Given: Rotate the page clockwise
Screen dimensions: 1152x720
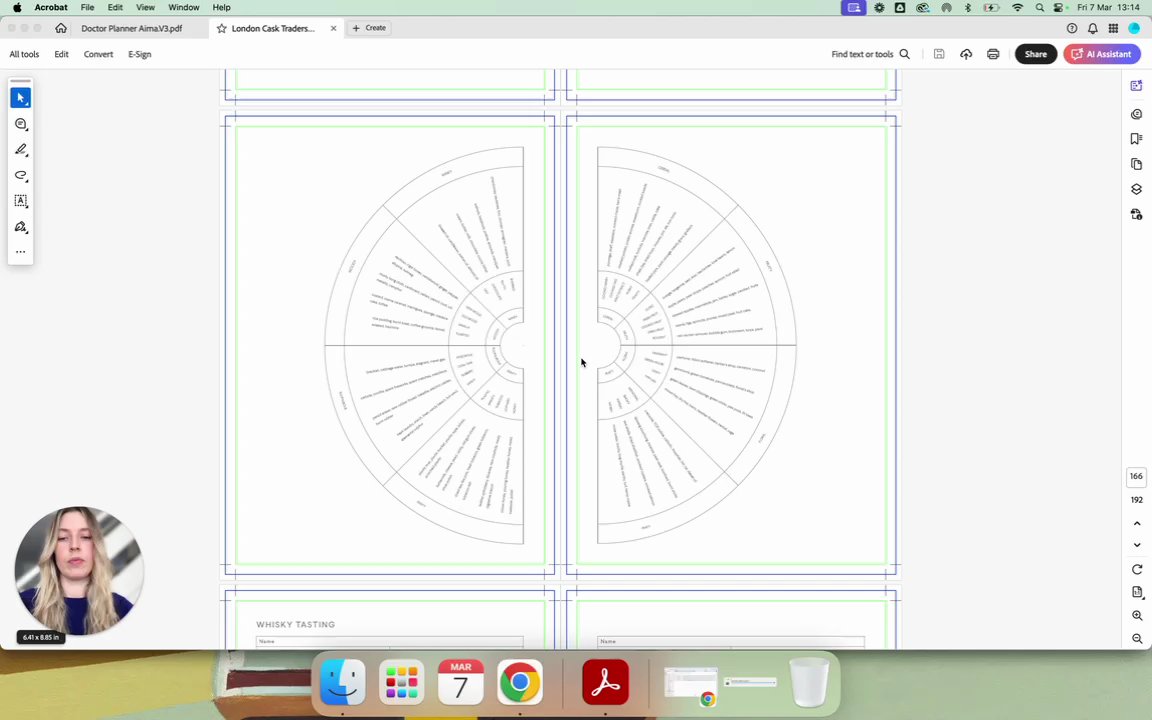Looking at the screenshot, I should (1137, 569).
